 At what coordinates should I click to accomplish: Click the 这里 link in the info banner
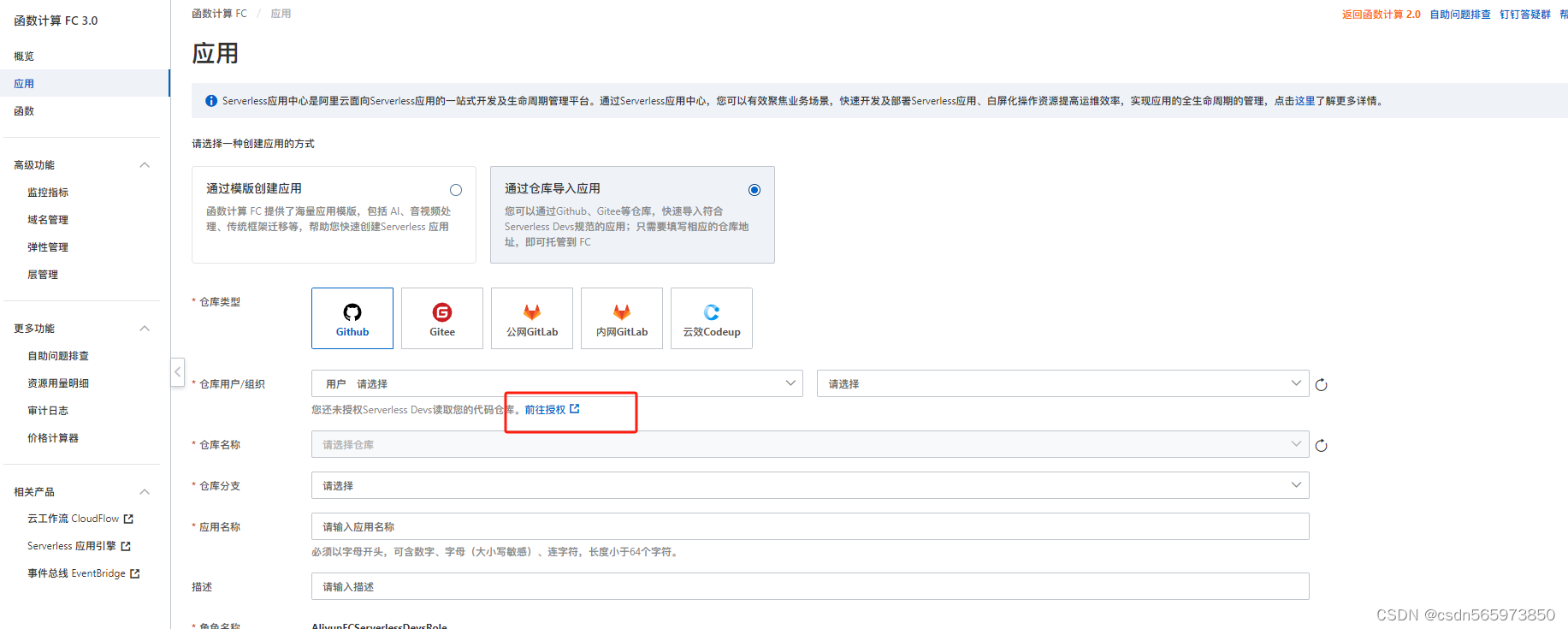(x=1305, y=101)
